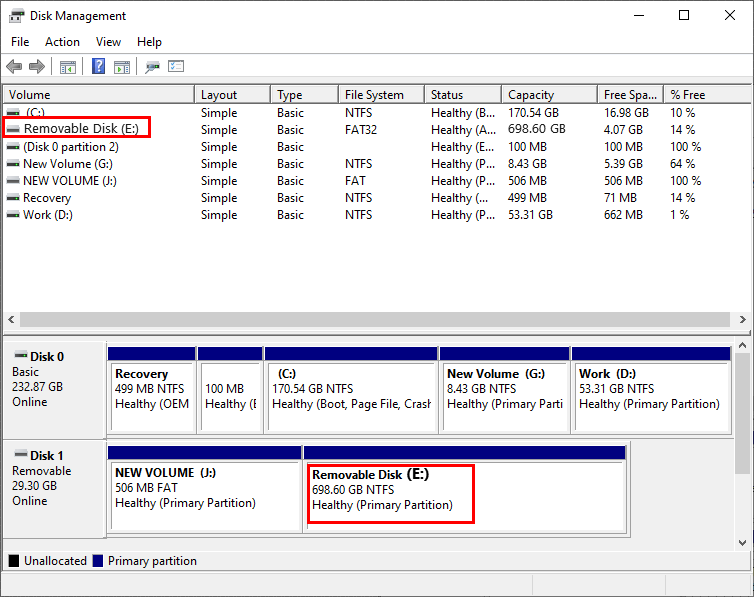Image resolution: width=754 pixels, height=597 pixels.
Task: Click the down arrow of graphical view scrollbar
Action: (x=743, y=541)
